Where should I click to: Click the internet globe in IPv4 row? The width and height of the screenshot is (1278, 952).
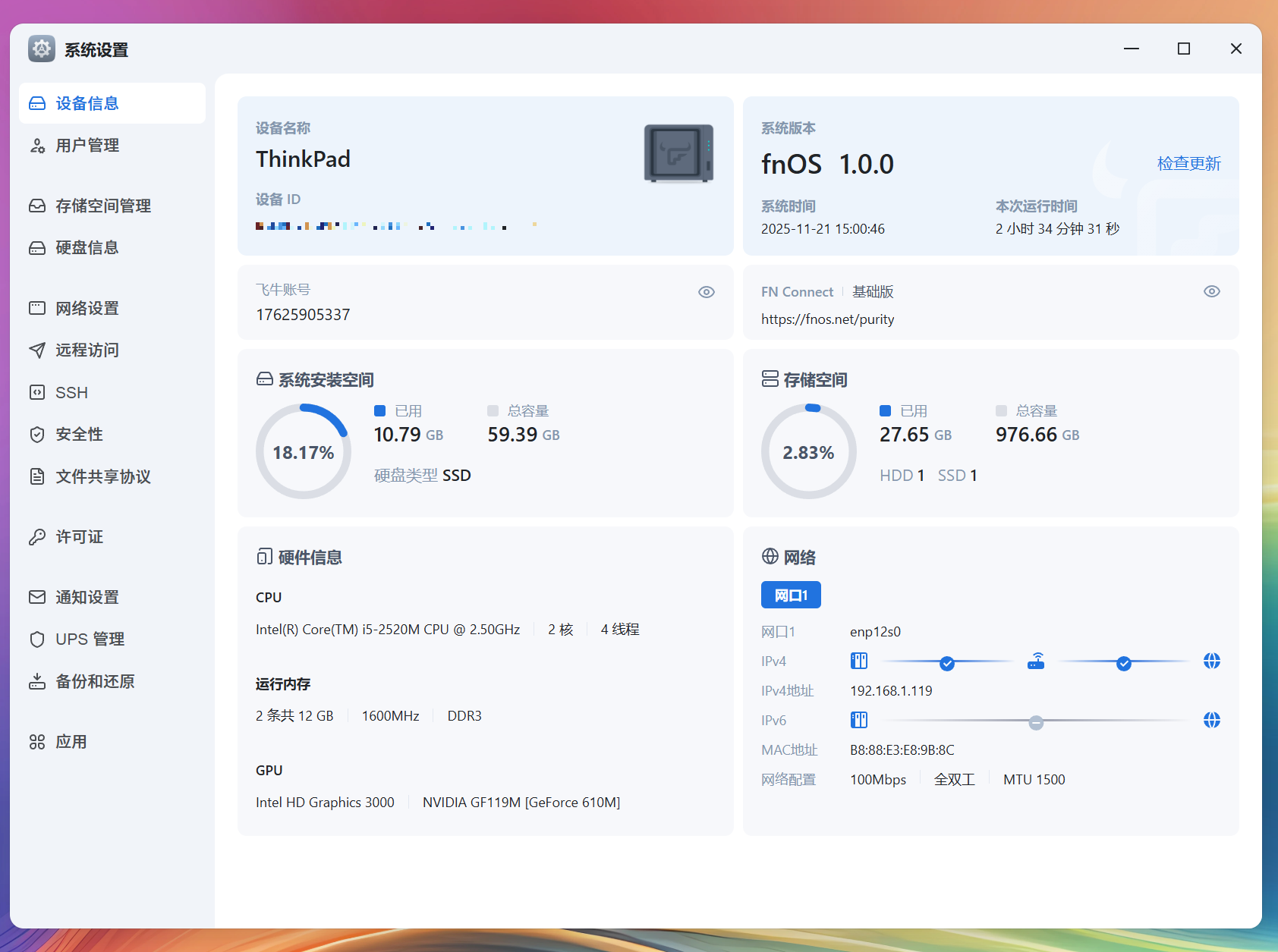(1212, 661)
